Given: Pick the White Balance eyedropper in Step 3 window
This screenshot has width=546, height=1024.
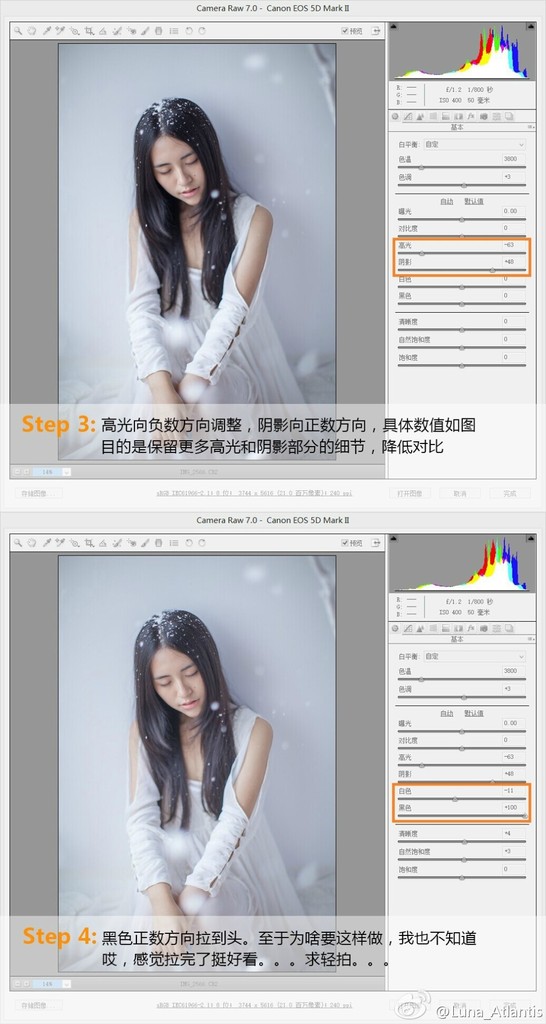Looking at the screenshot, I should coord(46,31).
